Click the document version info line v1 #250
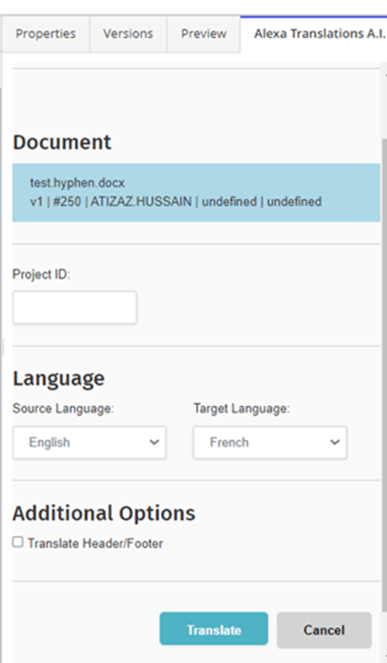 tap(176, 202)
